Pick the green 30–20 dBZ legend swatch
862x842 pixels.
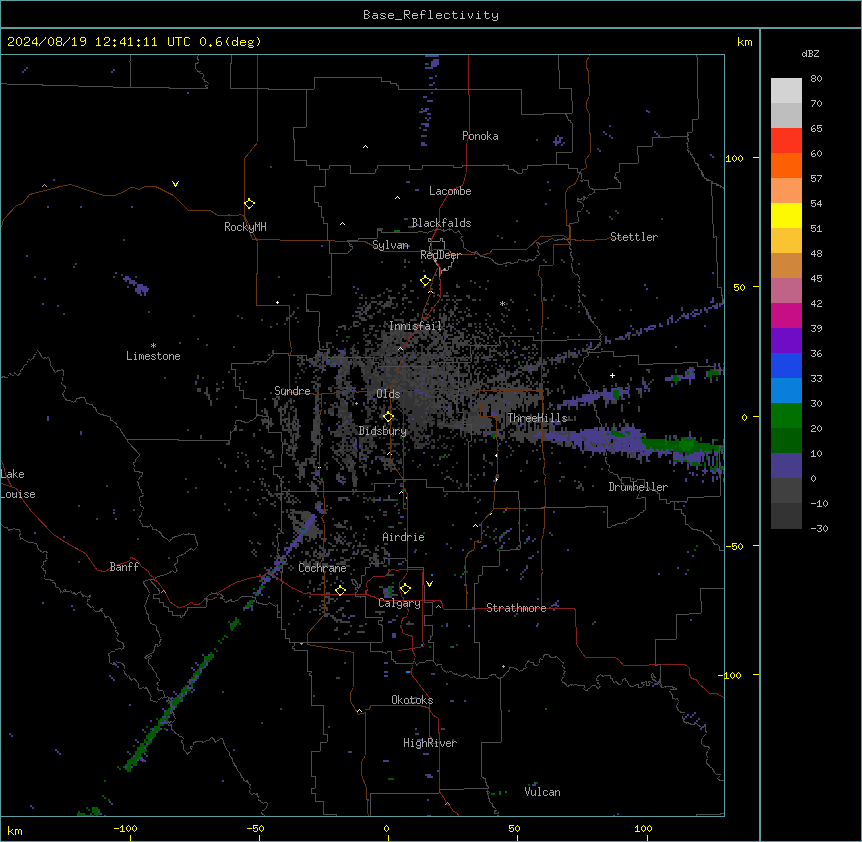tap(786, 416)
